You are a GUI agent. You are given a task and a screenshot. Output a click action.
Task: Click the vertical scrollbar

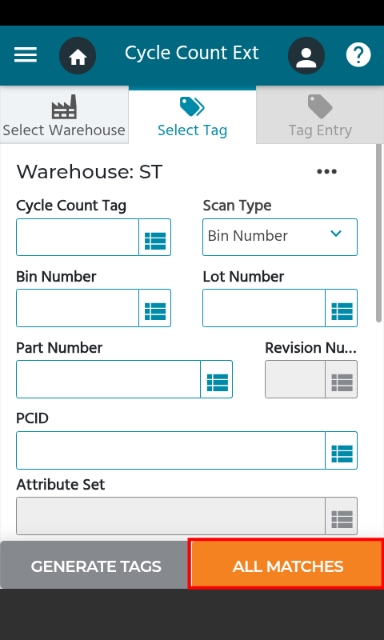tap(379, 233)
